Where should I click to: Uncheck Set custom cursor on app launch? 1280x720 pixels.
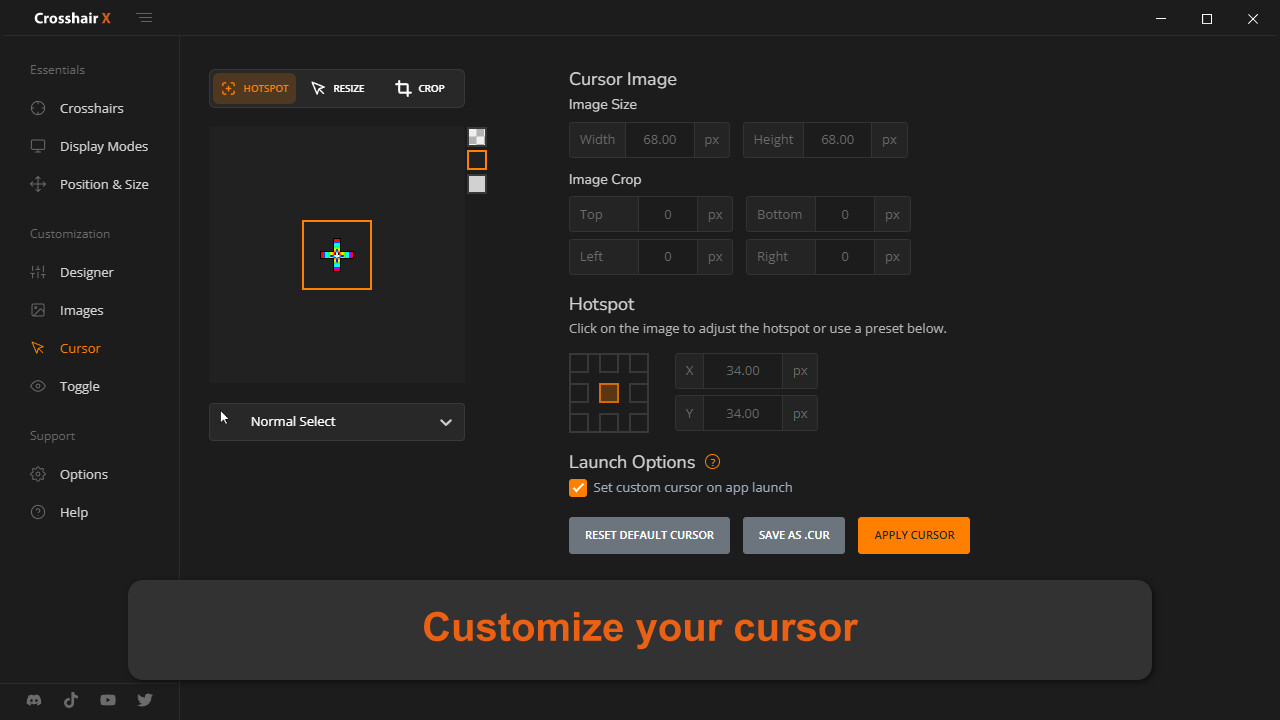coord(578,488)
